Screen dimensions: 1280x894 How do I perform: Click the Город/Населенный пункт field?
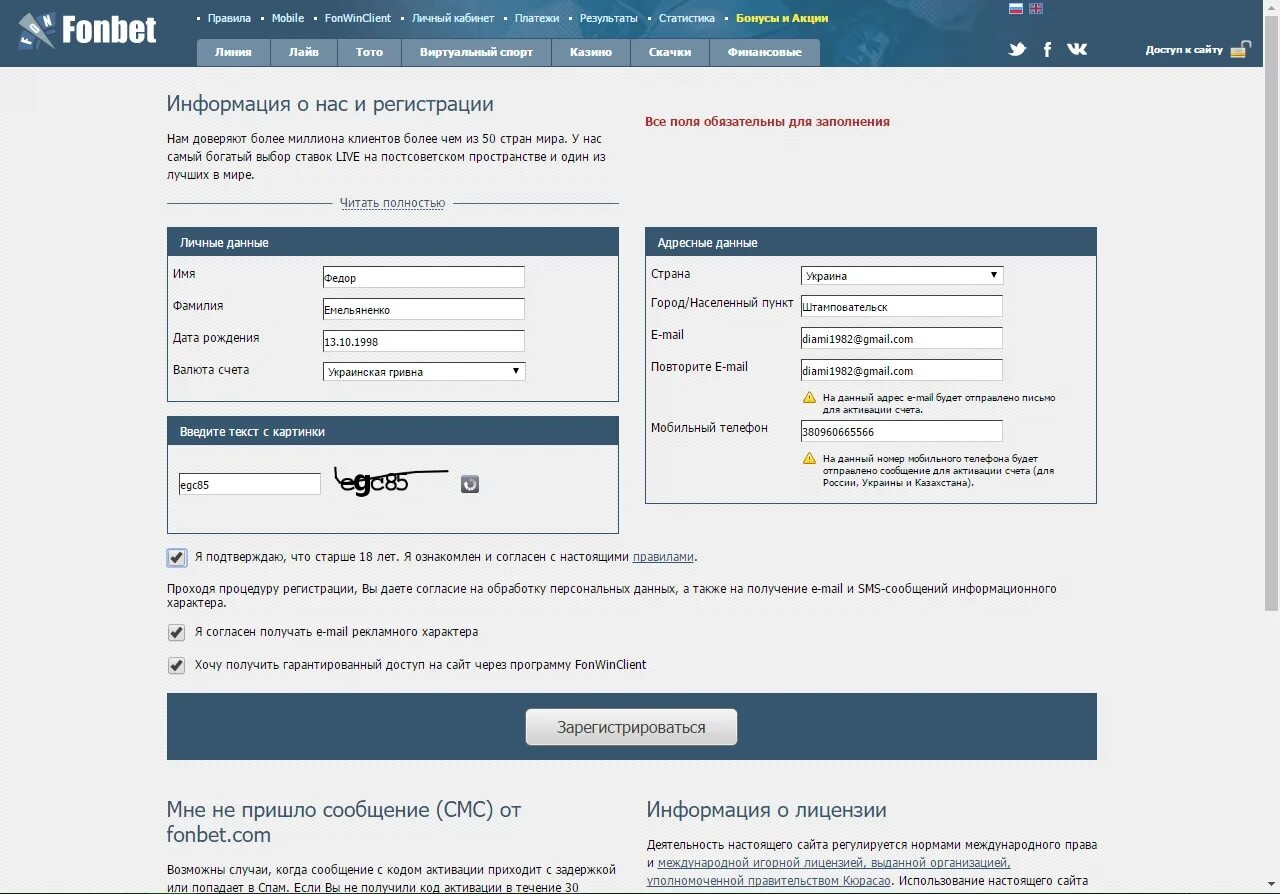click(902, 306)
